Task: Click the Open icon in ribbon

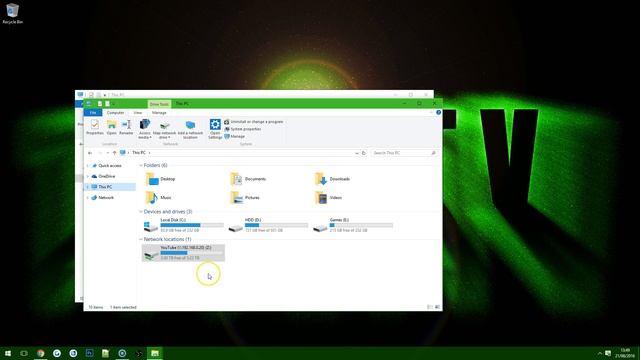Action: (111, 127)
